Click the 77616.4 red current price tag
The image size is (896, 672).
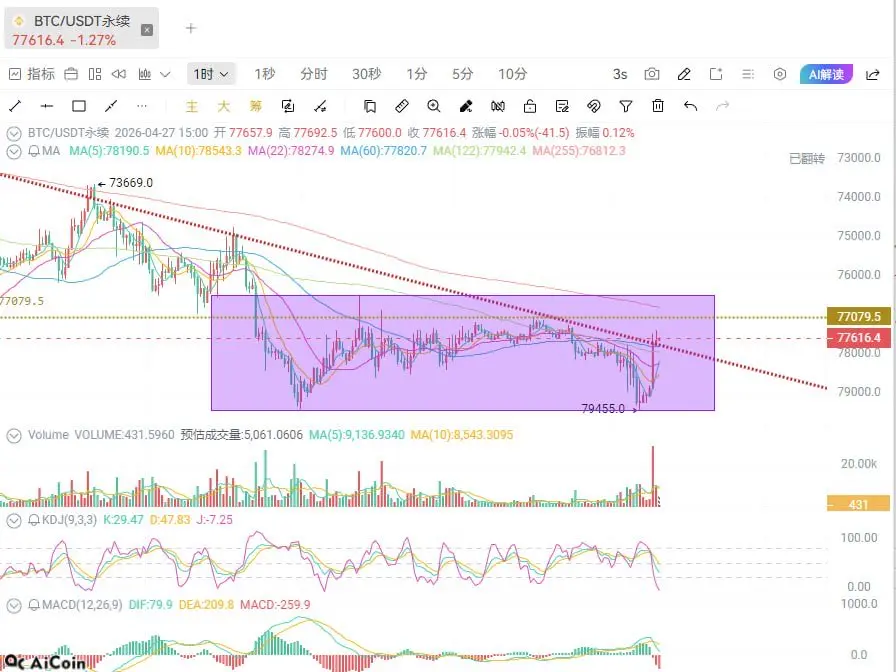coord(858,338)
